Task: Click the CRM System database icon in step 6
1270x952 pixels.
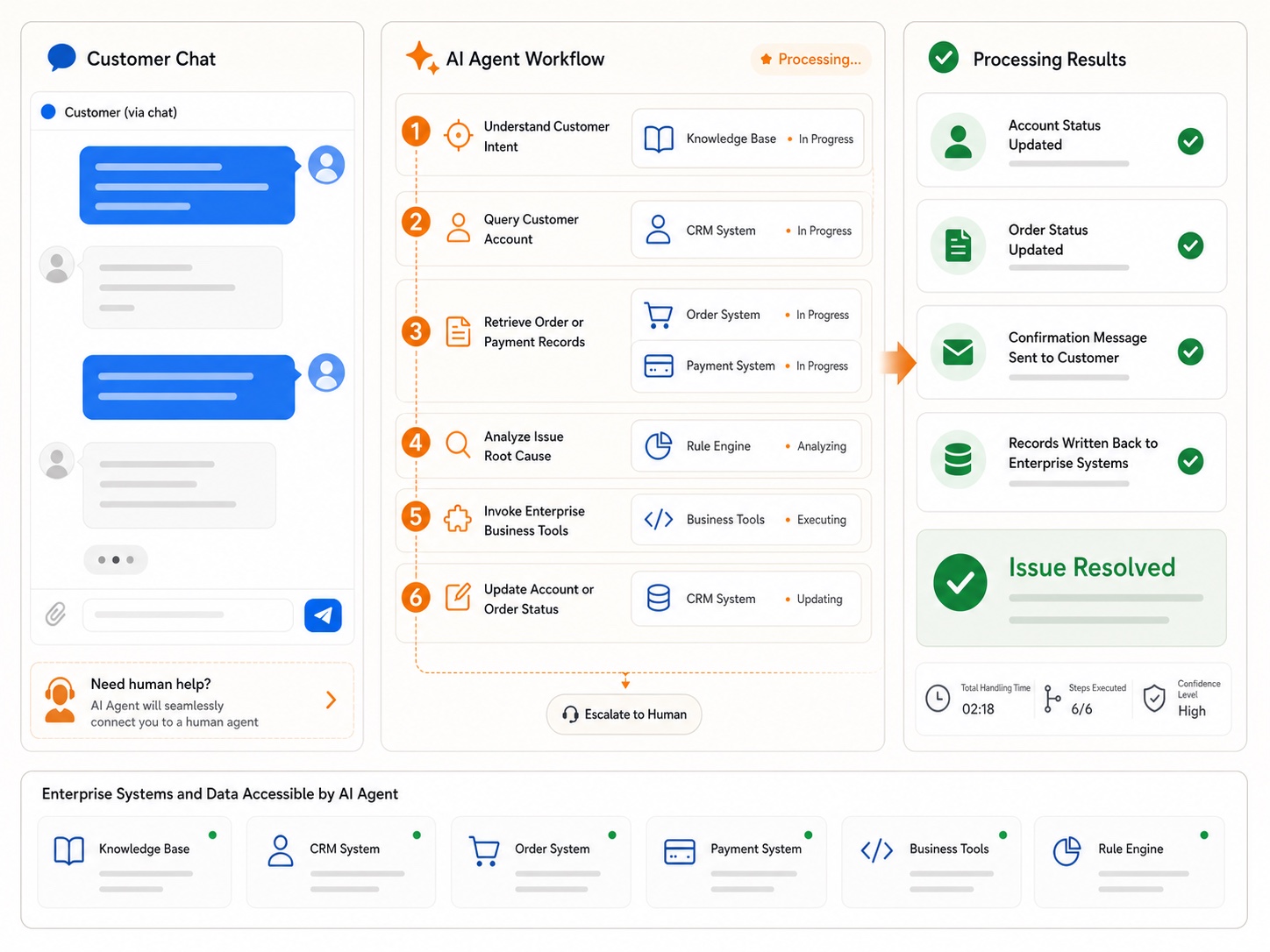Action: click(659, 598)
